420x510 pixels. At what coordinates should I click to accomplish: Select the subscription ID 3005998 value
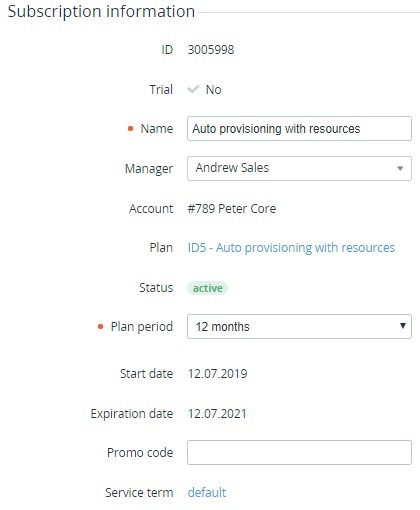tap(211, 50)
